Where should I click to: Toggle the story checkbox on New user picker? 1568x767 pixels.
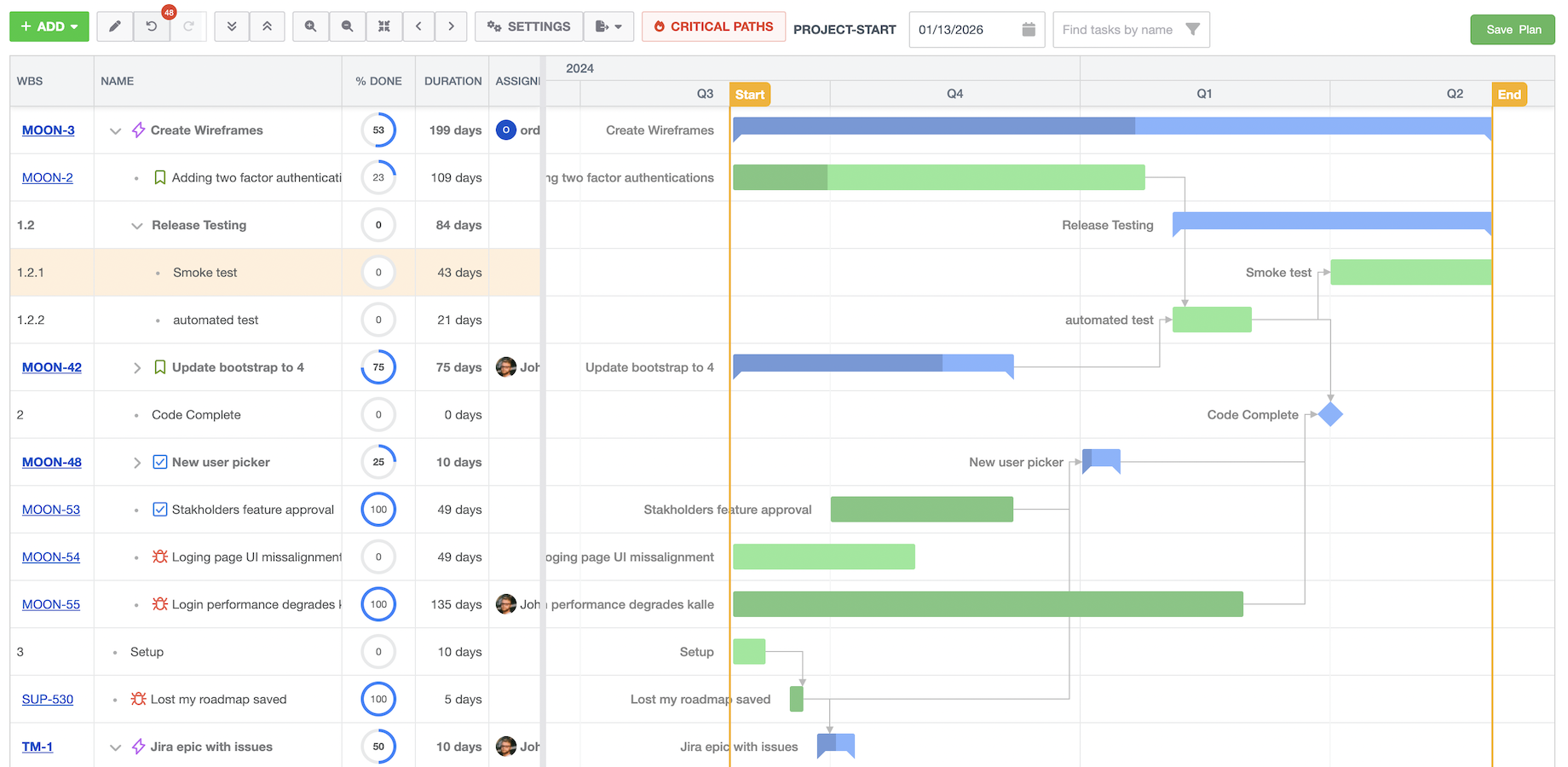click(x=159, y=462)
